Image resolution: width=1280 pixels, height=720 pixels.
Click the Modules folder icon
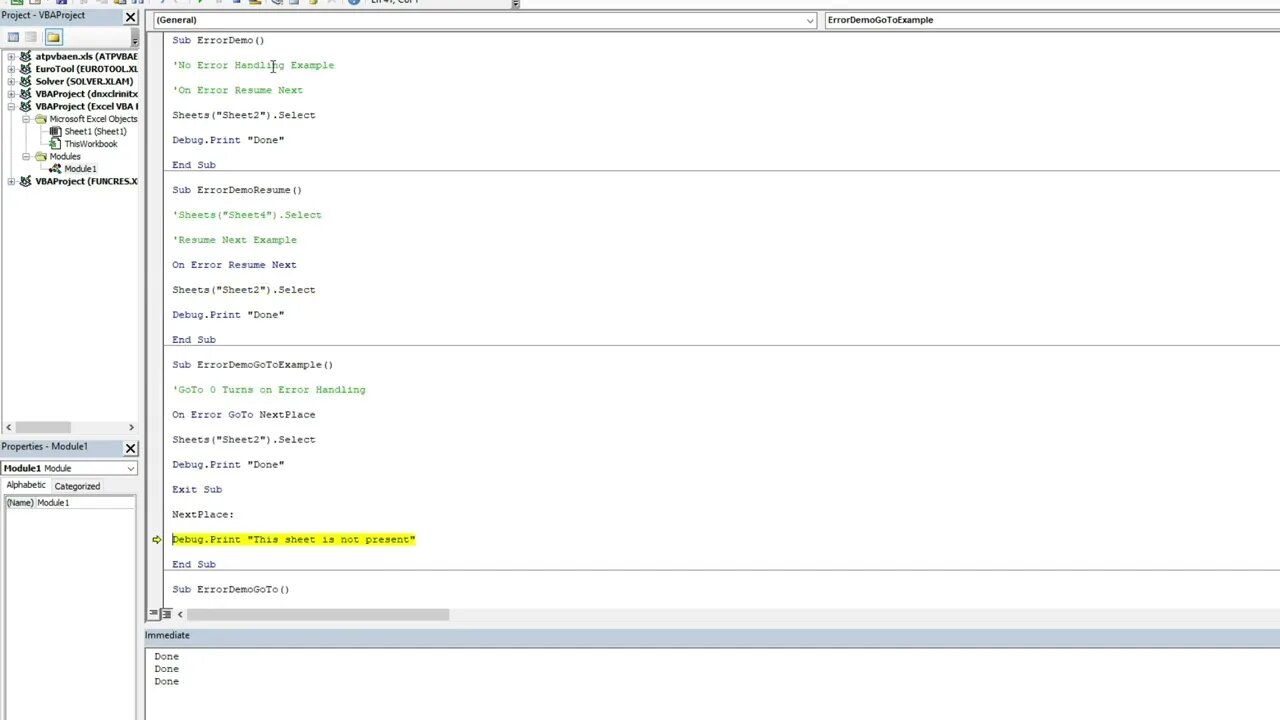click(41, 156)
